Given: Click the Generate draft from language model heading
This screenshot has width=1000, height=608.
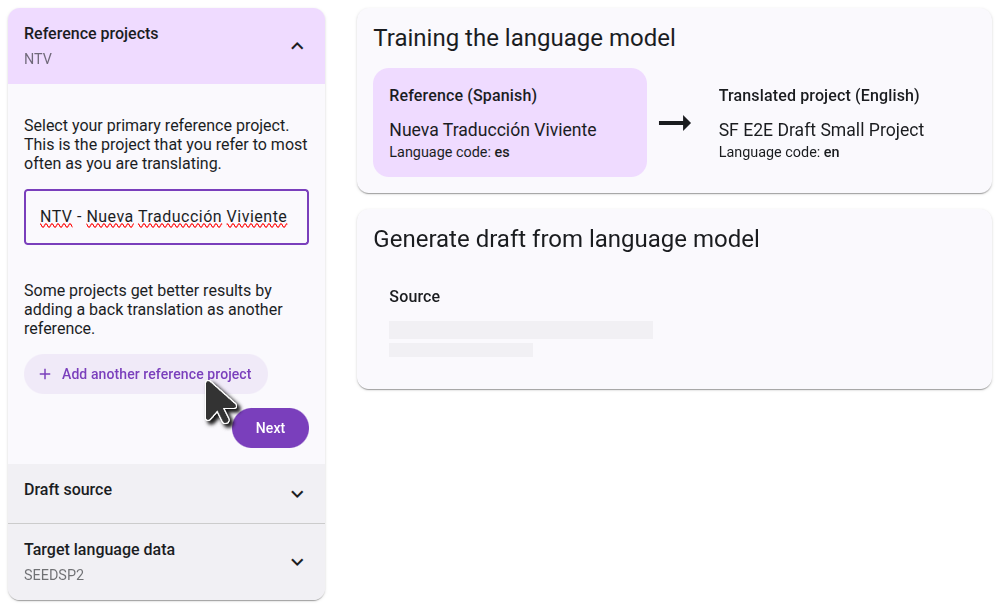Looking at the screenshot, I should click(x=566, y=239).
